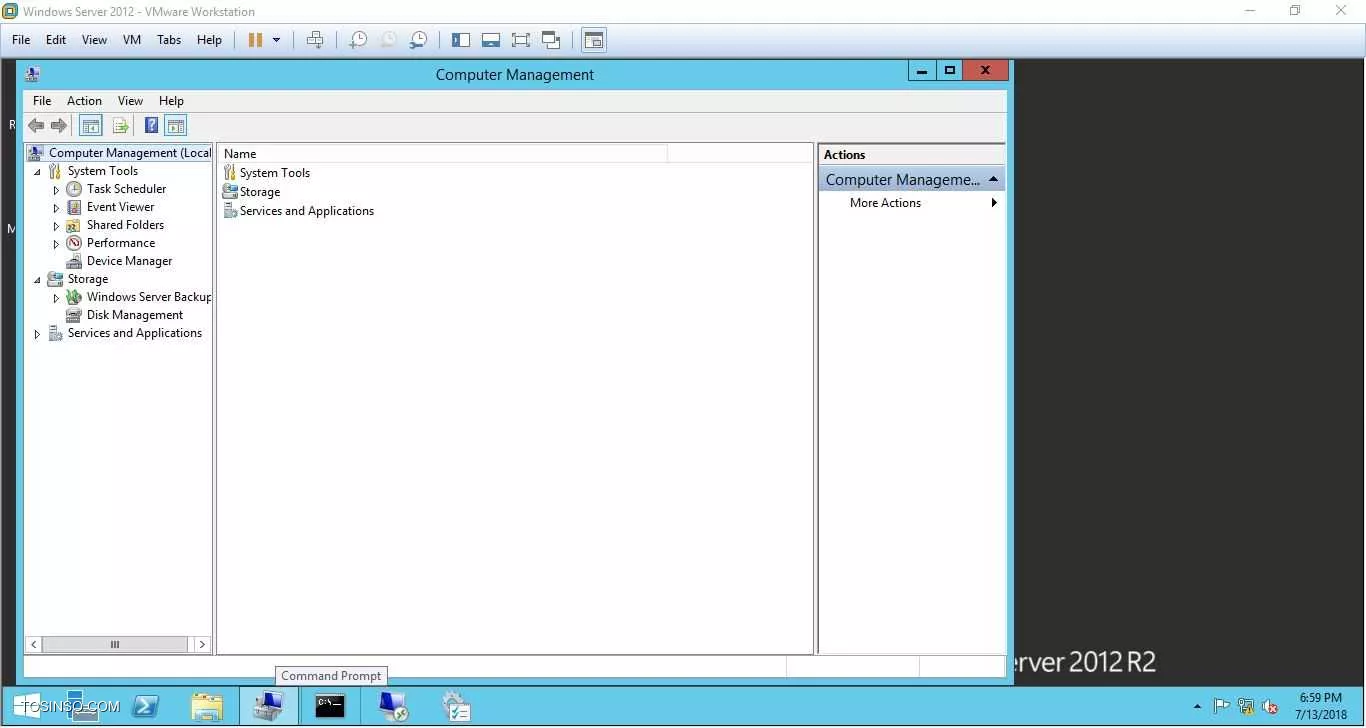Toggle the VMware library sidebar icon
The height and width of the screenshot is (728, 1366).
coord(461,40)
